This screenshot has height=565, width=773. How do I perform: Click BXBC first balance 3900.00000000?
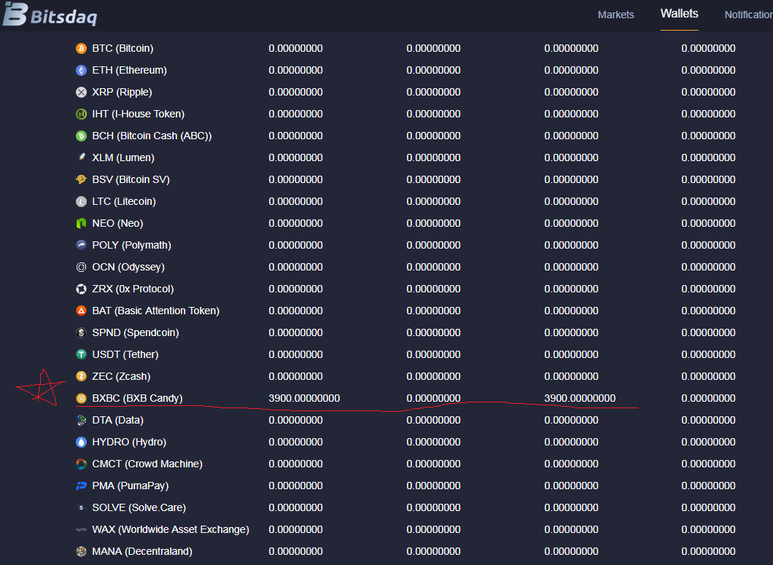coord(304,398)
